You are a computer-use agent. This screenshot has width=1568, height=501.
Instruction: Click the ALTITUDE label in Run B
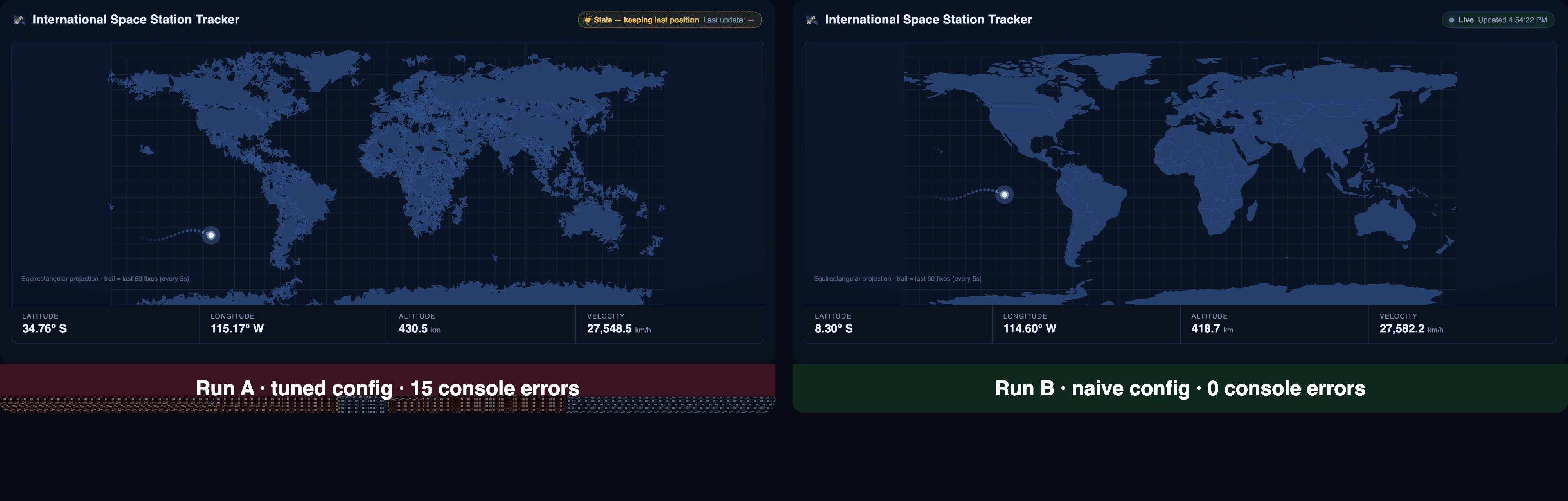pos(1210,316)
